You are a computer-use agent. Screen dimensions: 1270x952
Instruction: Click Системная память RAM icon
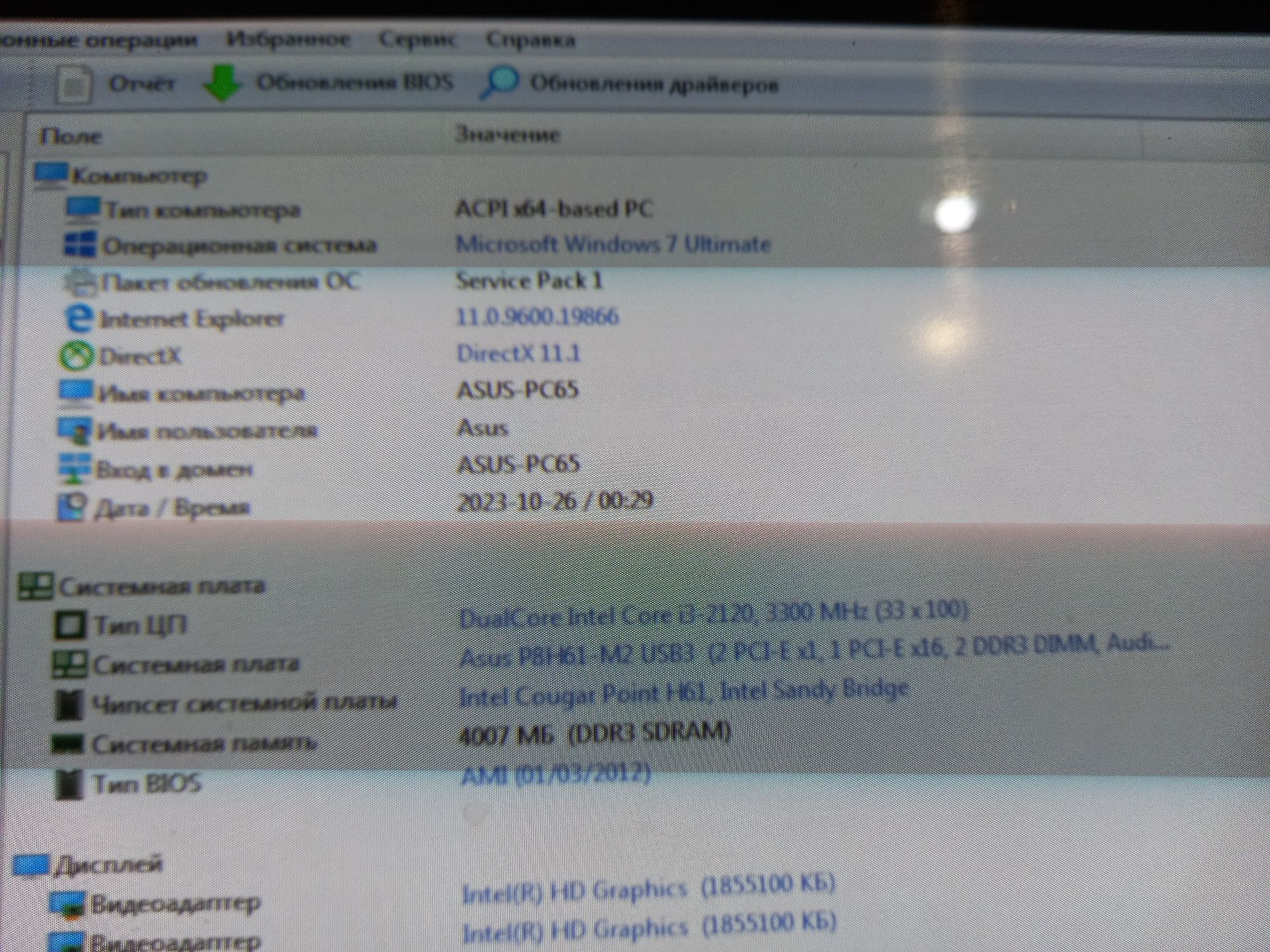click(68, 744)
